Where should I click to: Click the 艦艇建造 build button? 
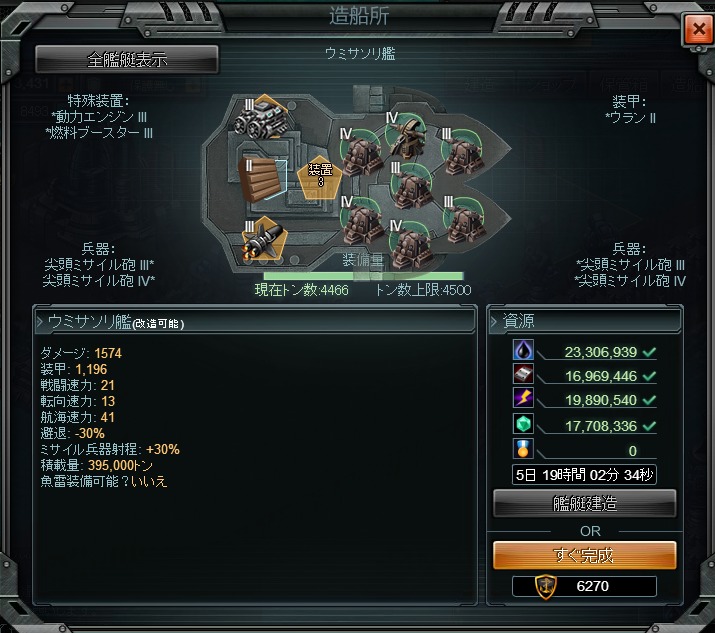pyautogui.click(x=585, y=503)
